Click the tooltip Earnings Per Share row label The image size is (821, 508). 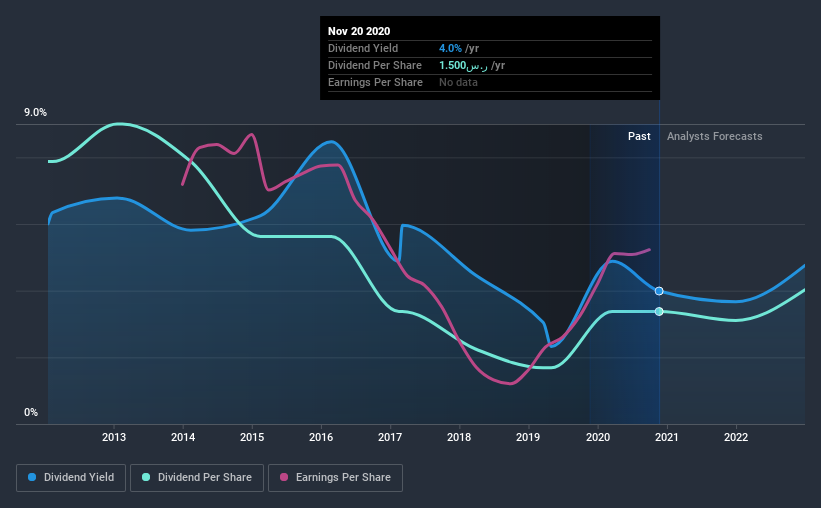(375, 82)
